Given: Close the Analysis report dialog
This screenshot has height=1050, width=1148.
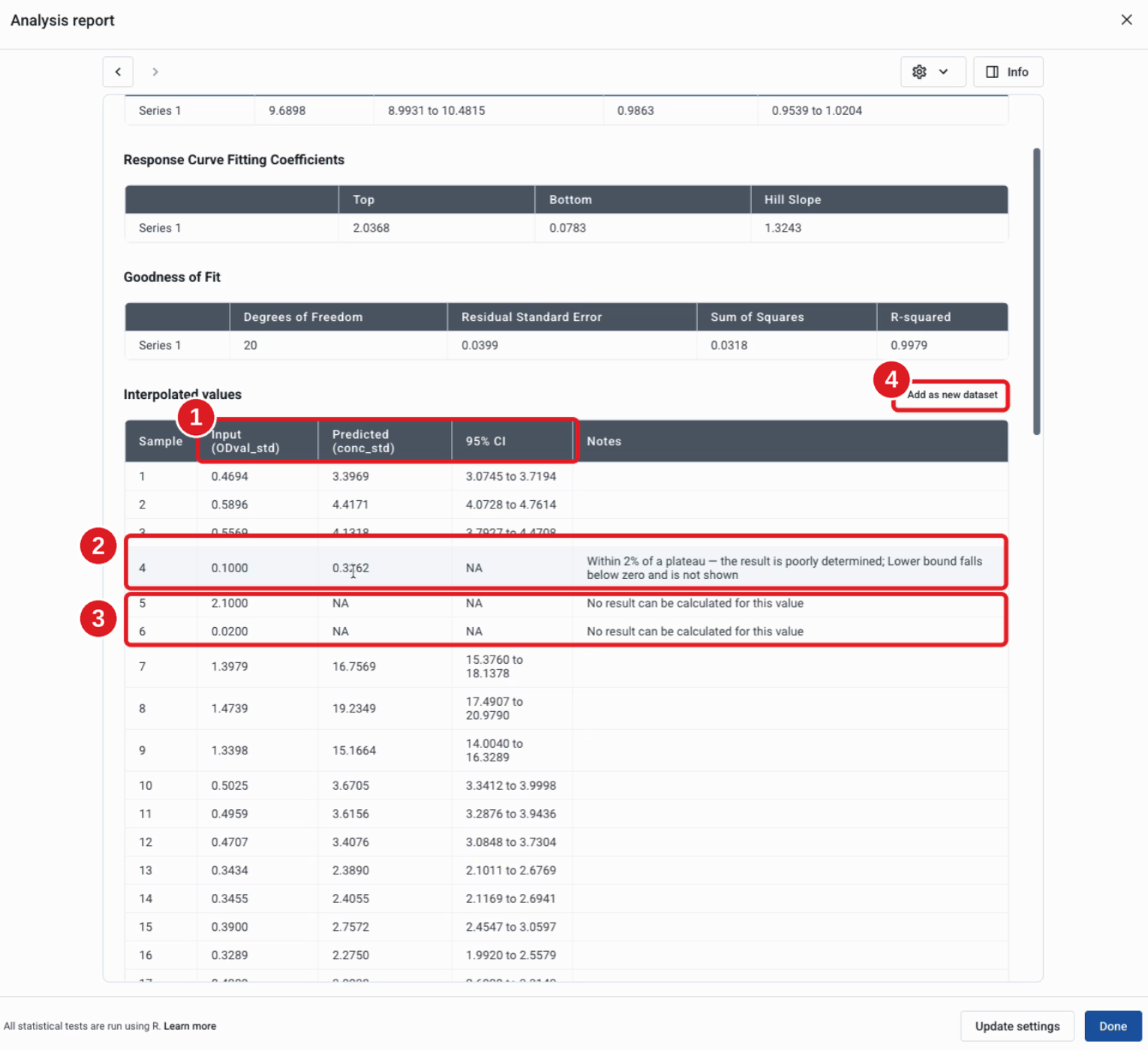Looking at the screenshot, I should tap(1126, 20).
